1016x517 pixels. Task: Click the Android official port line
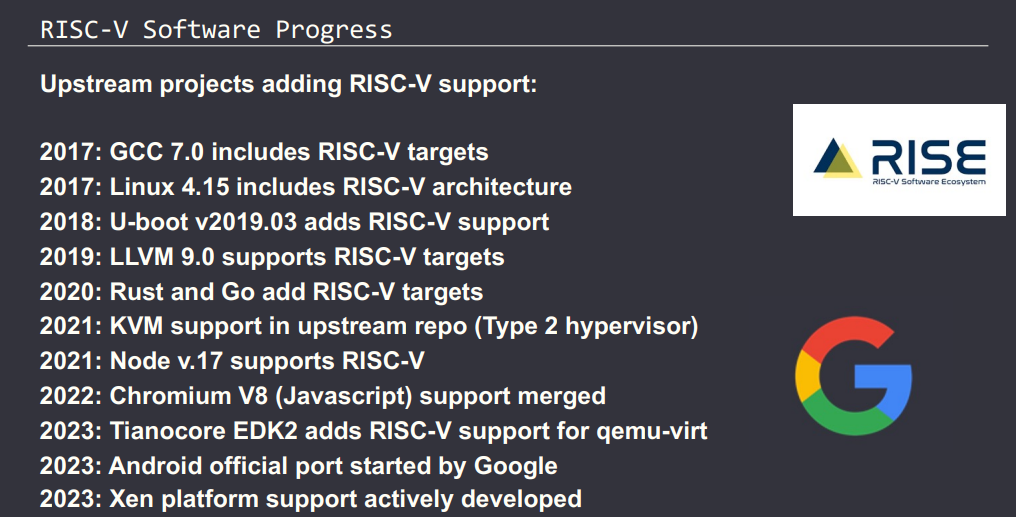click(298, 466)
